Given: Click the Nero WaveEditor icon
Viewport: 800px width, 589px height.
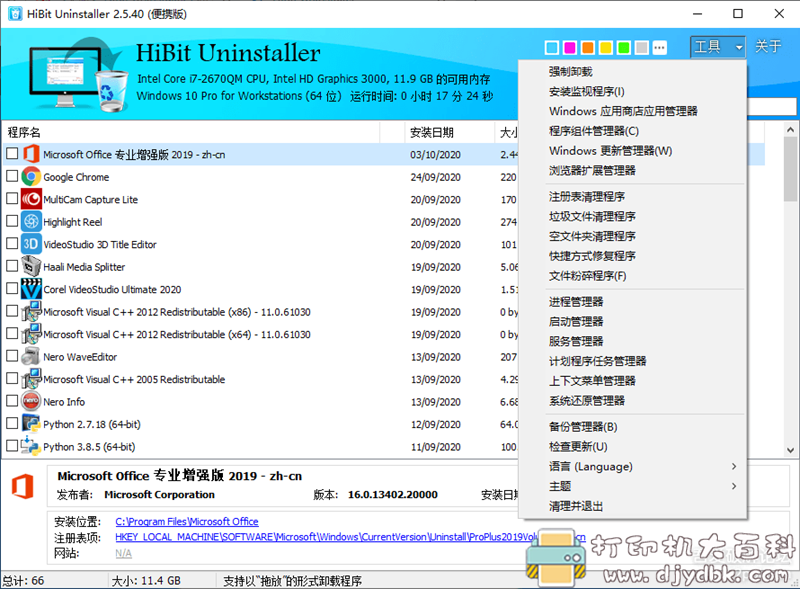Looking at the screenshot, I should [31, 356].
